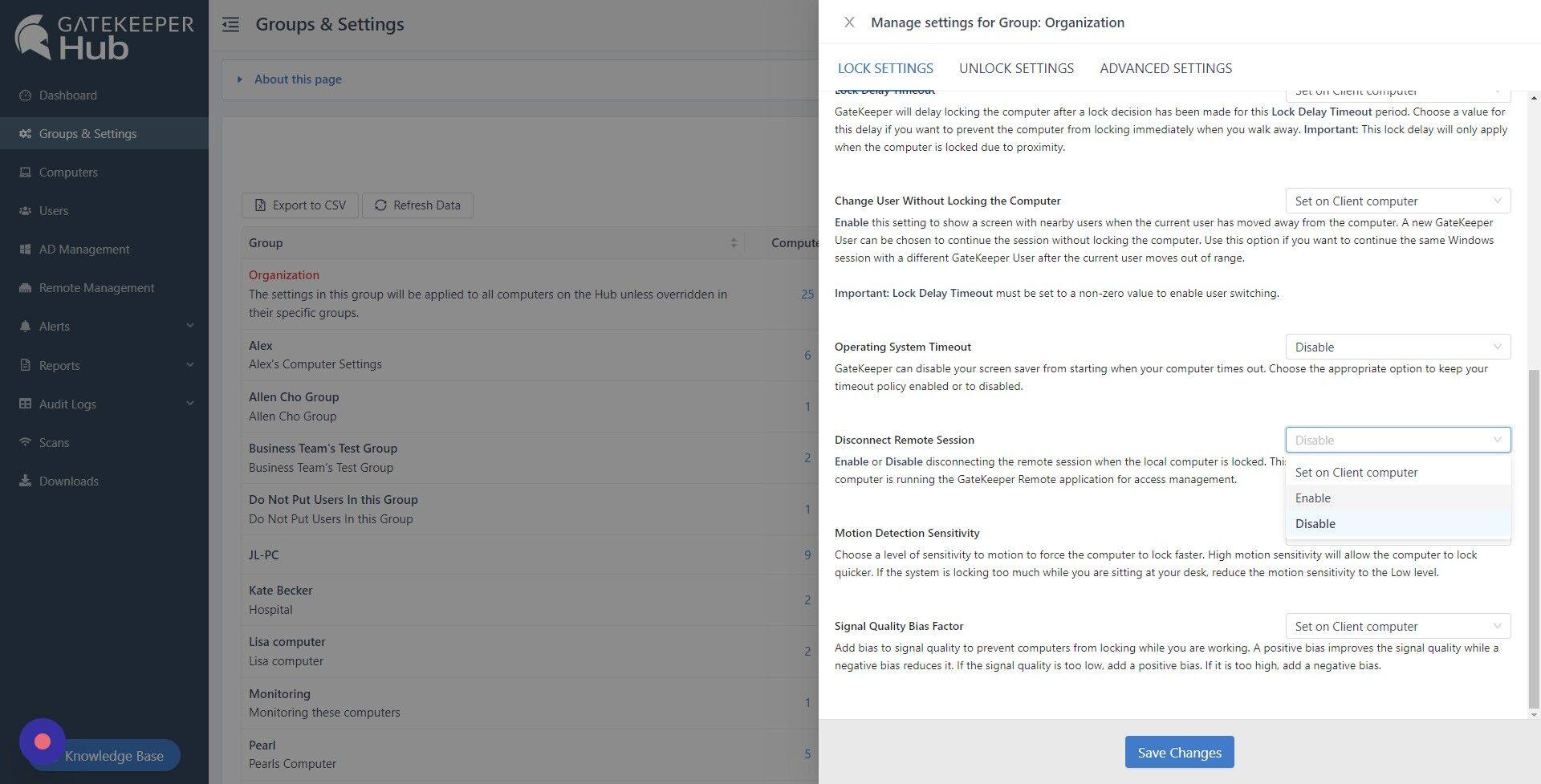Click the Save Changes button
This screenshot has width=1541, height=784.
coord(1179,752)
